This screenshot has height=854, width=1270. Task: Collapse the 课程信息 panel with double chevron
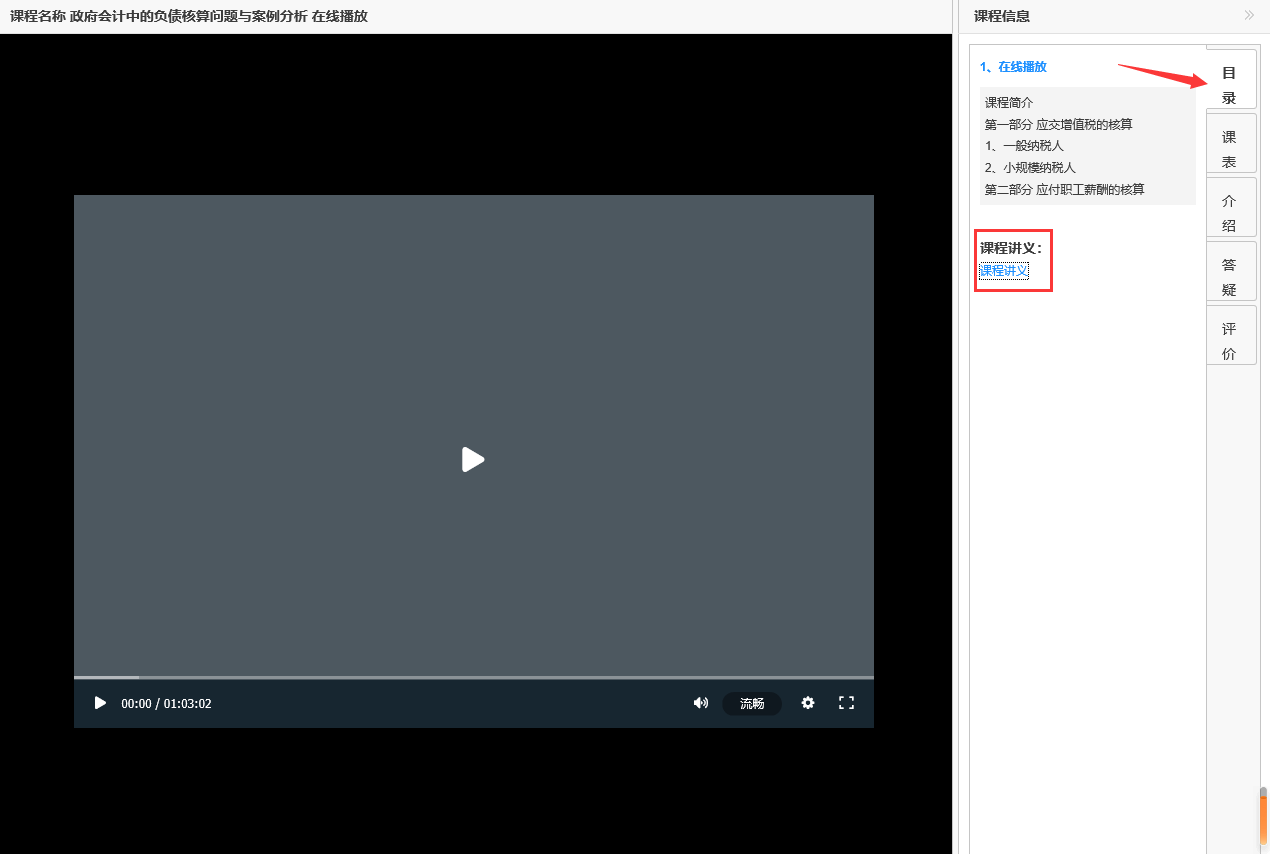[1248, 15]
